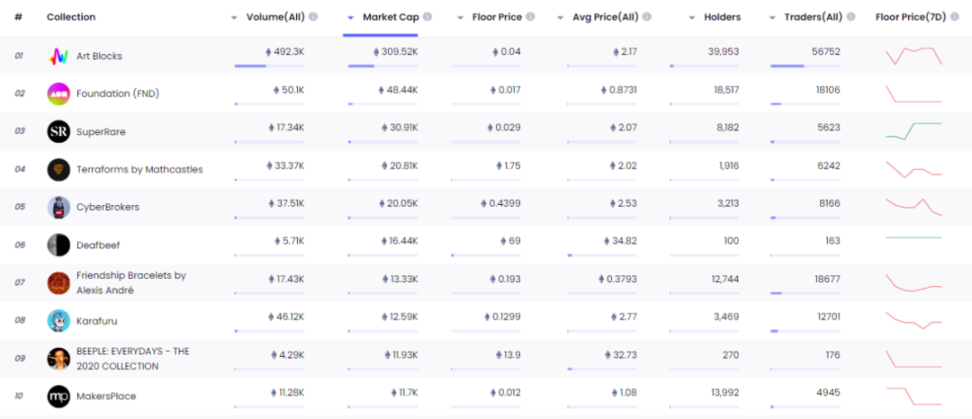
Task: Open BEEPLE: EVERYDAYS 2020 COLLECTION link
Action: click(x=133, y=358)
